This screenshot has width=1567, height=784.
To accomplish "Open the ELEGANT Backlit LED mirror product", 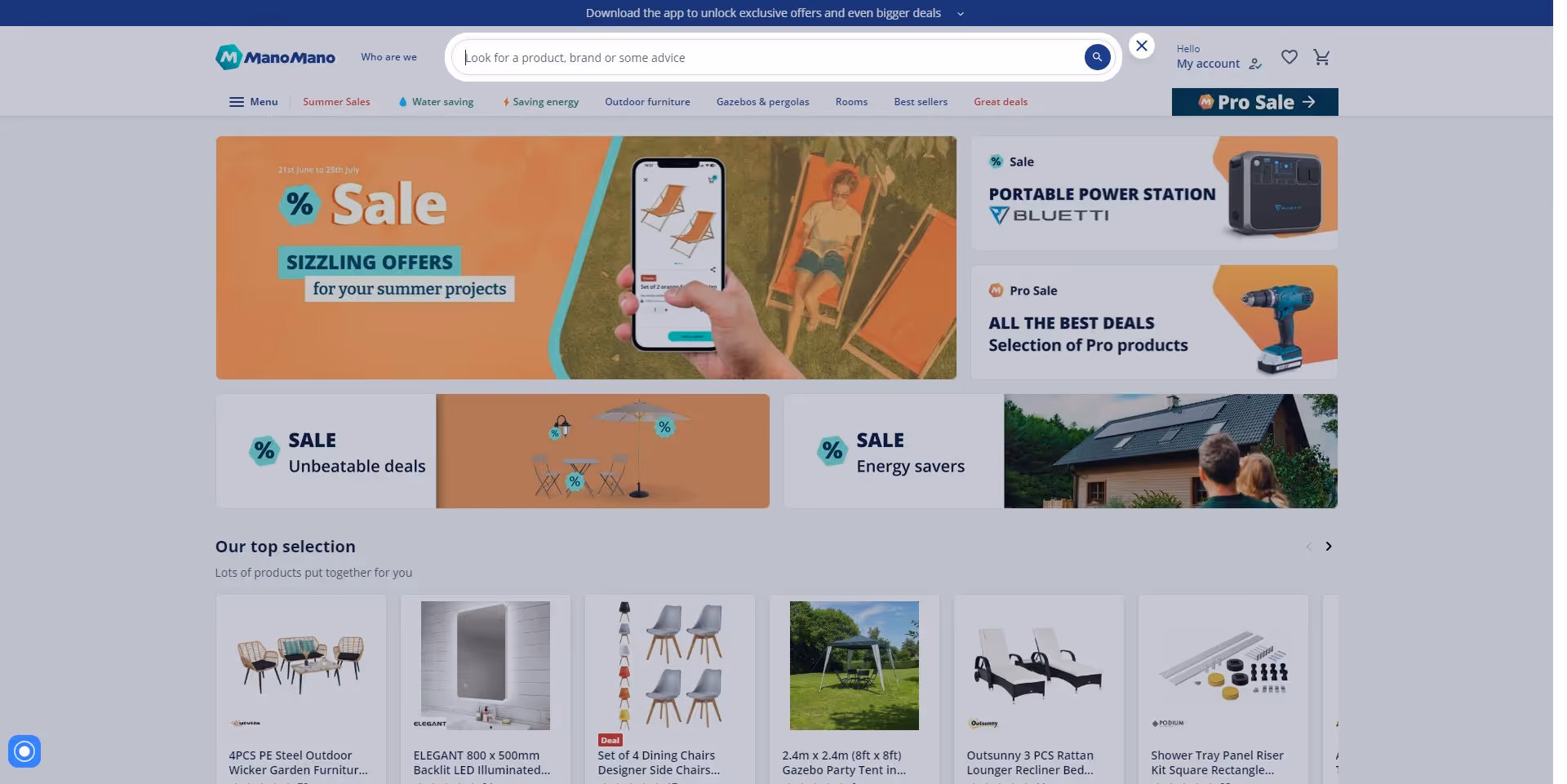I will tap(482, 763).
